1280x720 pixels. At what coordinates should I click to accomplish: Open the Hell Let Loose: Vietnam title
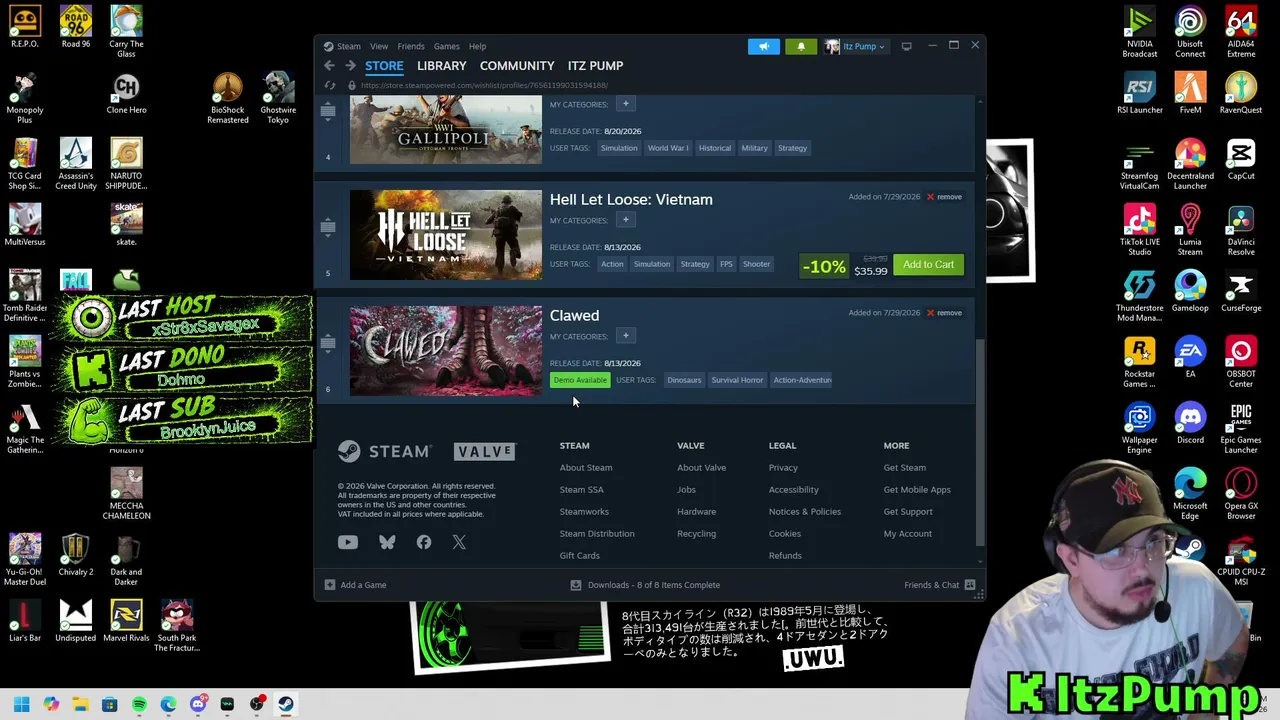(631, 200)
